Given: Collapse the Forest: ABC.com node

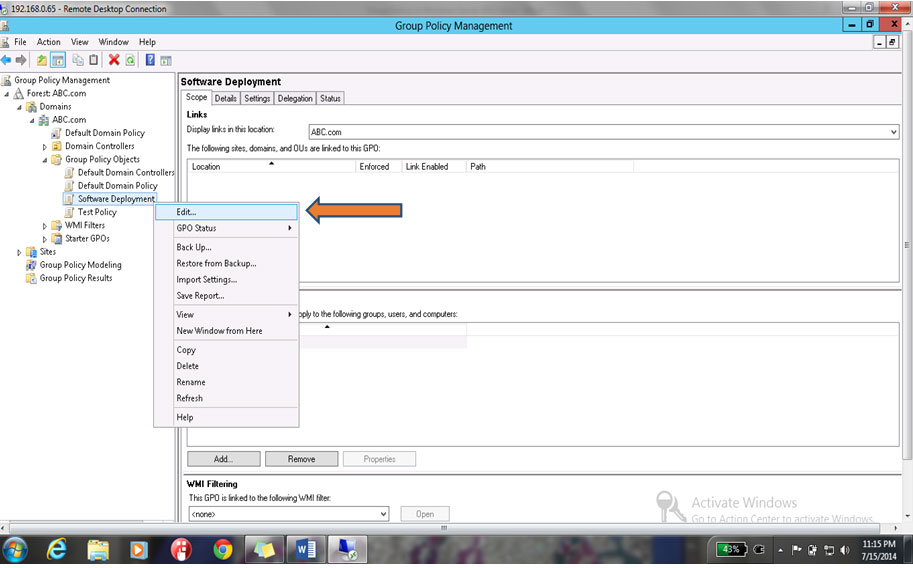Looking at the screenshot, I should click(6, 94).
